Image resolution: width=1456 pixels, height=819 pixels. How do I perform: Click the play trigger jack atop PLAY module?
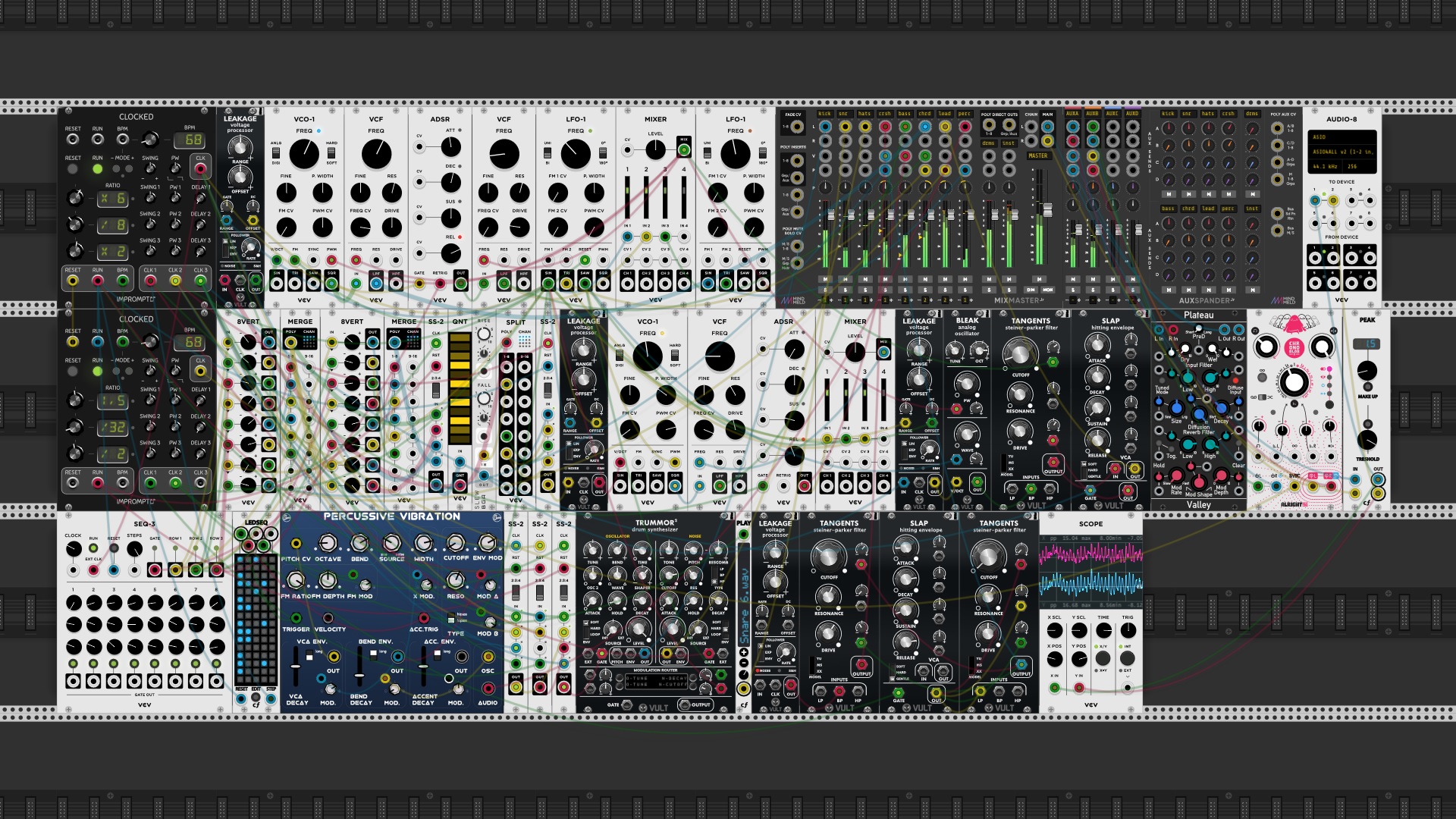743,535
